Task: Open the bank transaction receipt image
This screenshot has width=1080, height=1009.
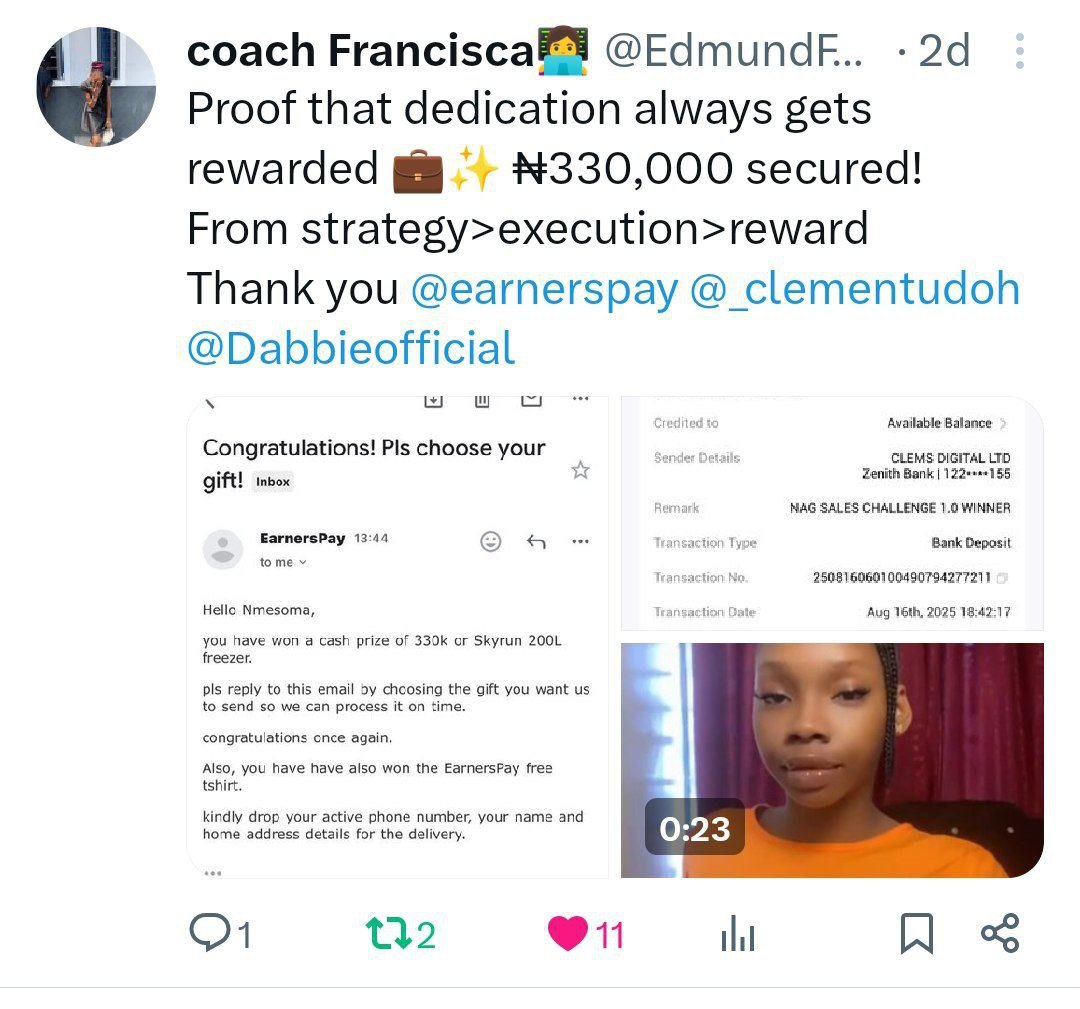Action: pyautogui.click(x=832, y=514)
